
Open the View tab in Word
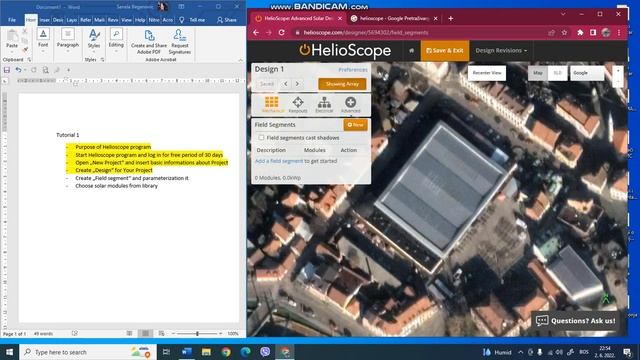pyautogui.click(x=127, y=20)
